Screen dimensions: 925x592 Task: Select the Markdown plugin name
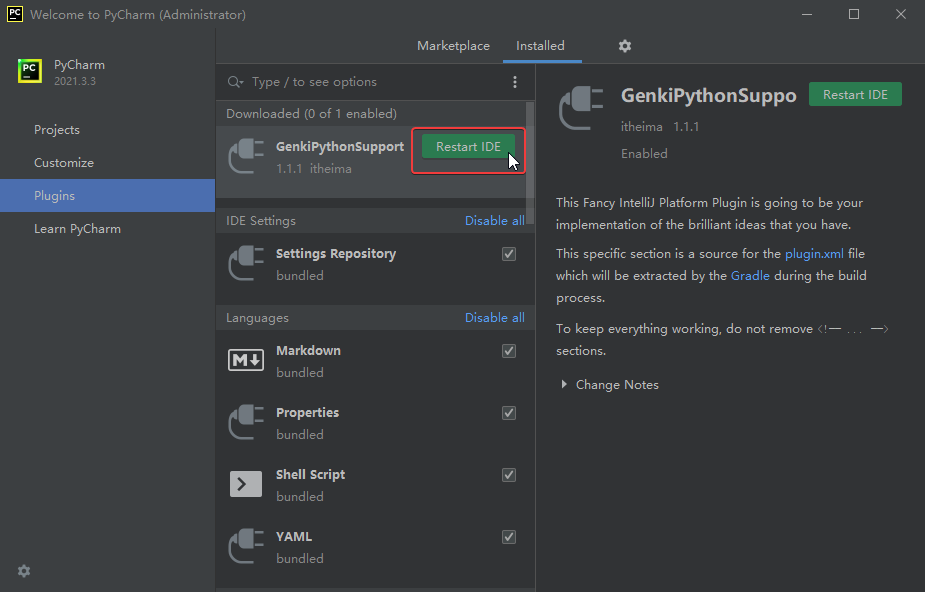point(308,351)
